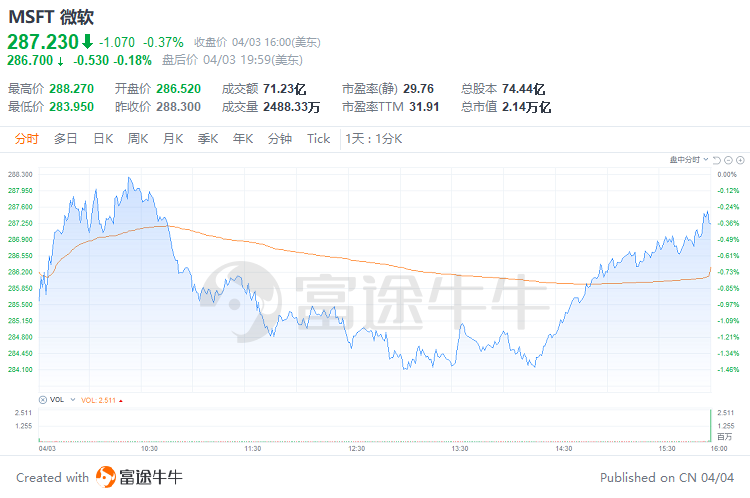Click the 昨收价 288.300 value

178,107
